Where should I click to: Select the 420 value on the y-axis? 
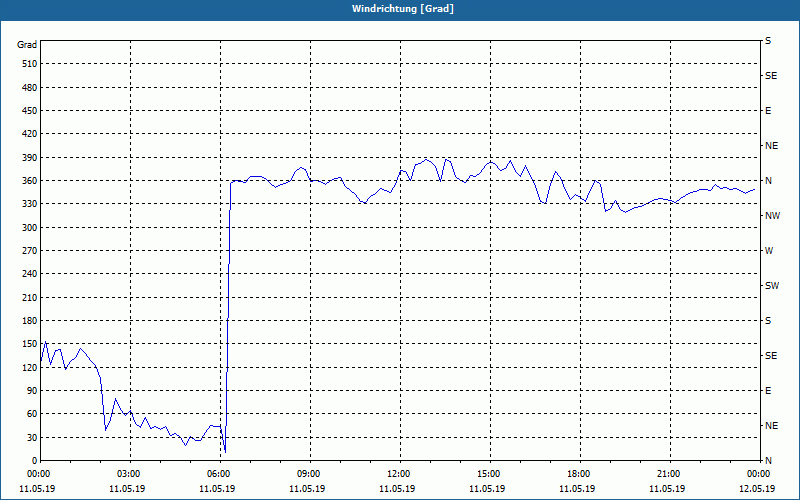(30, 134)
